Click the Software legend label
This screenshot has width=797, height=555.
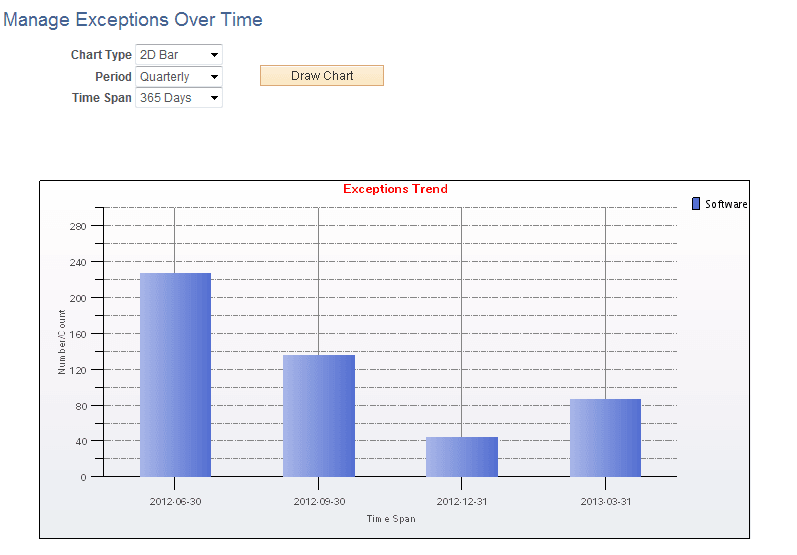pos(726,204)
